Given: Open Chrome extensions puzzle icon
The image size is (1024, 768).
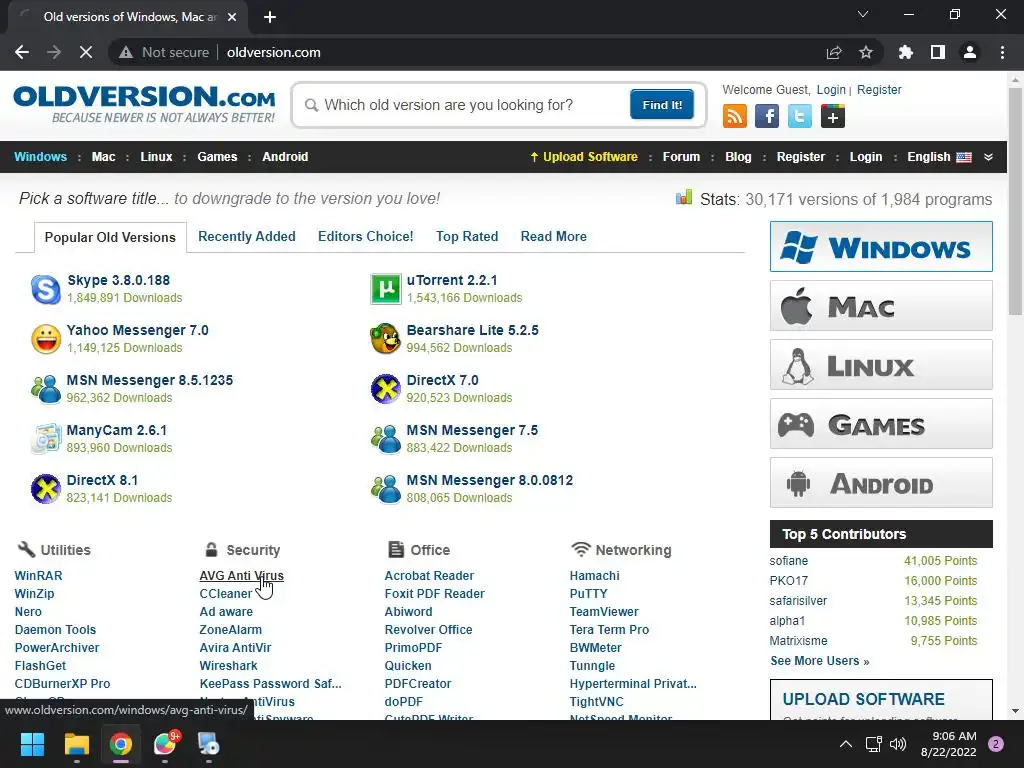Looking at the screenshot, I should click(906, 52).
